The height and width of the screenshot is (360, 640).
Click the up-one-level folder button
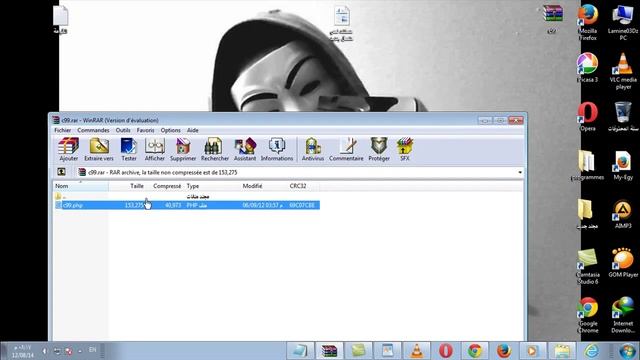click(x=61, y=172)
